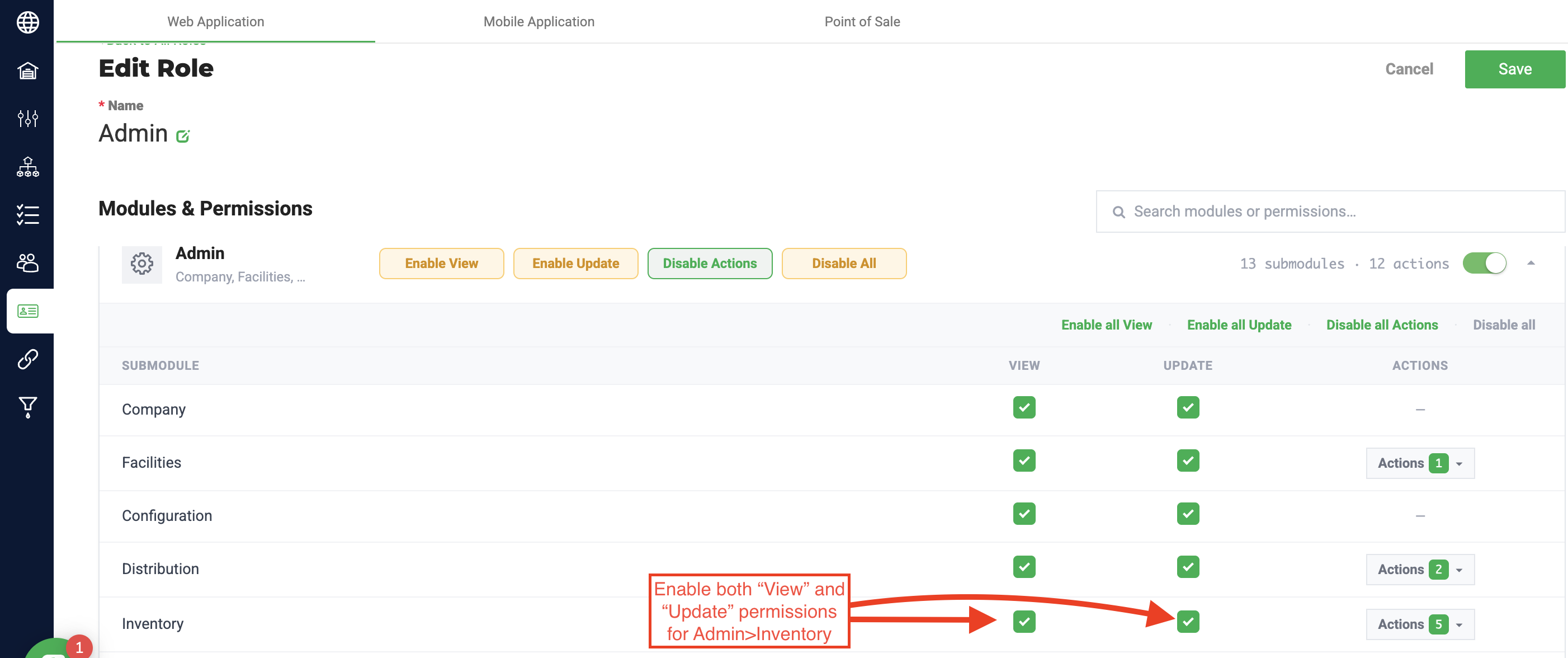Open the ID card roles sidebar icon
The height and width of the screenshot is (658, 1568).
coord(27,311)
